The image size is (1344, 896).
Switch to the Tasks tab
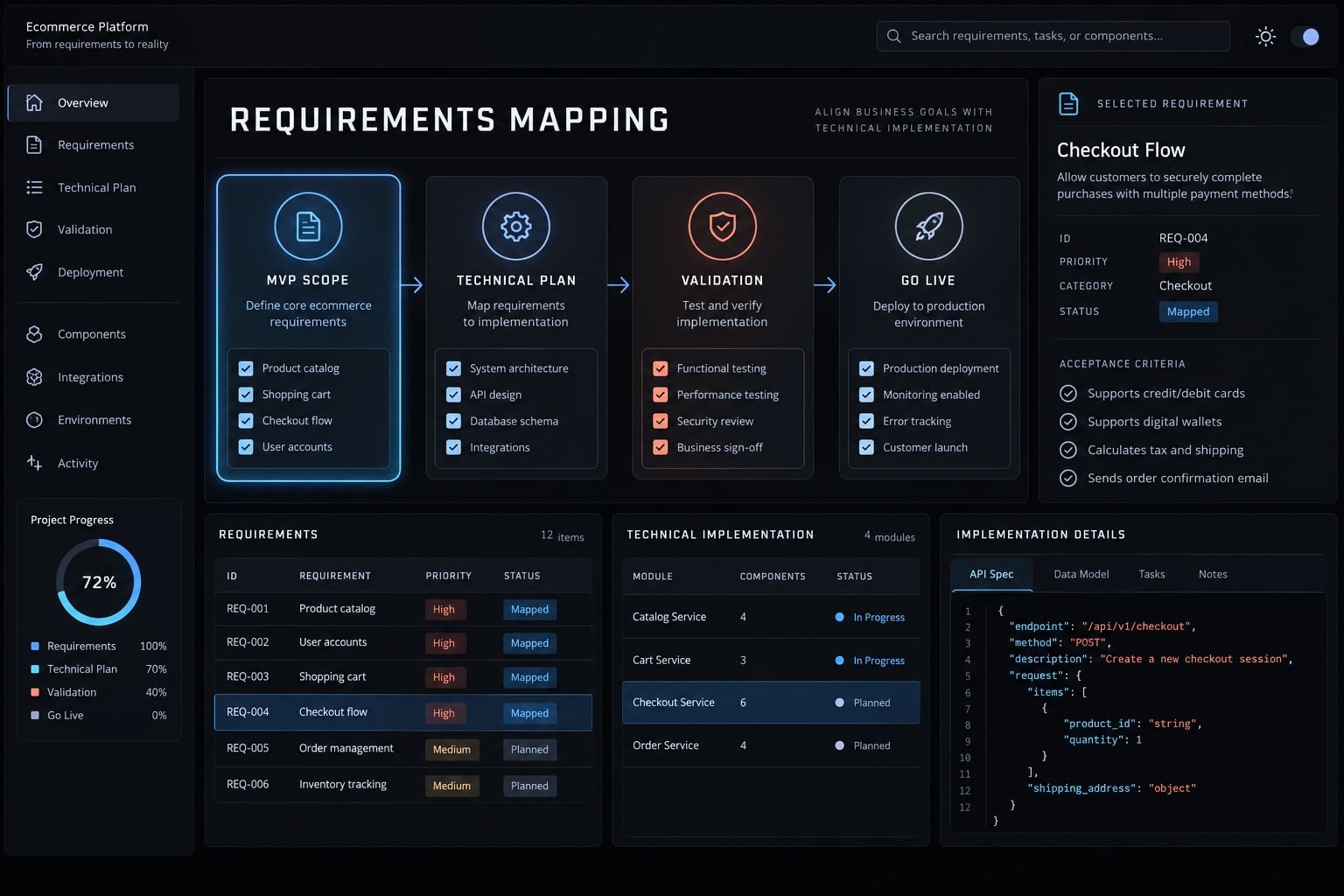tap(1151, 574)
